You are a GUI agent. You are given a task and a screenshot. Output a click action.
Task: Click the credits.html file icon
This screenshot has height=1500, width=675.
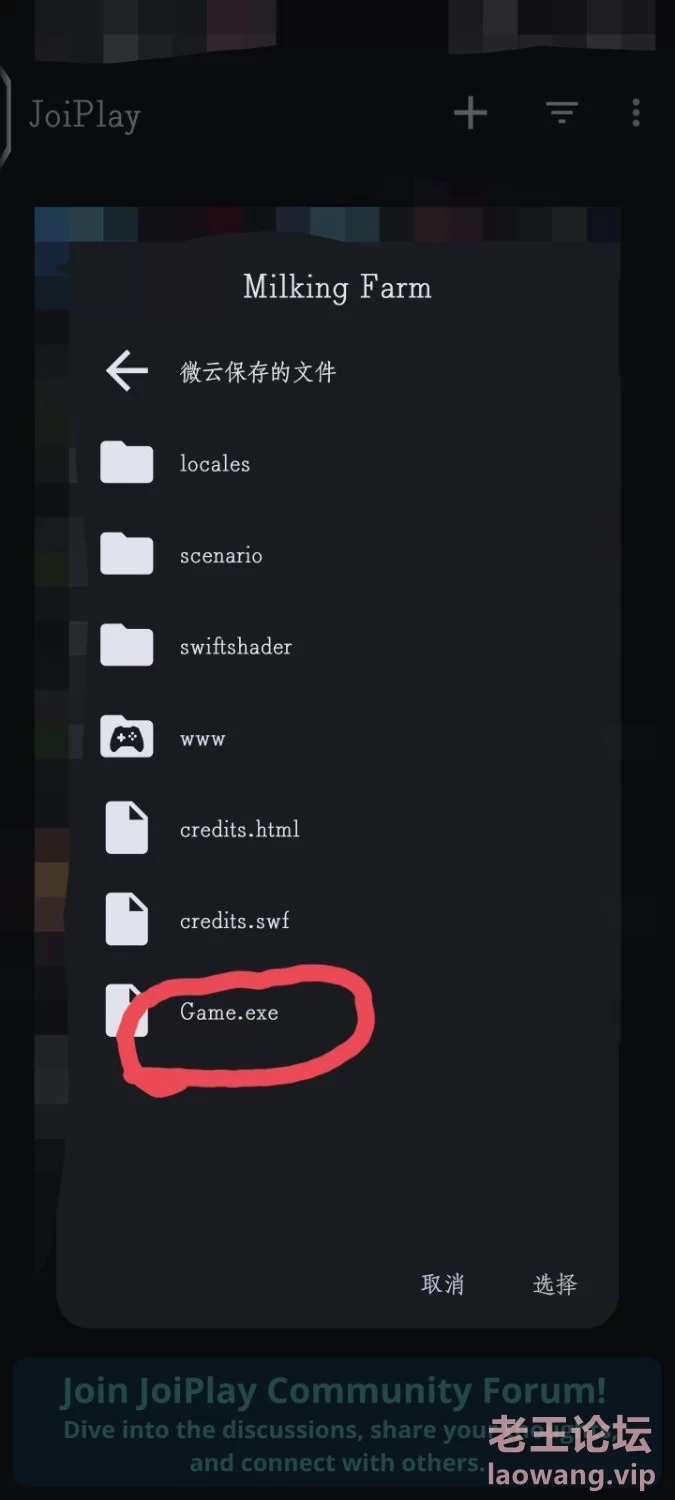coord(127,829)
